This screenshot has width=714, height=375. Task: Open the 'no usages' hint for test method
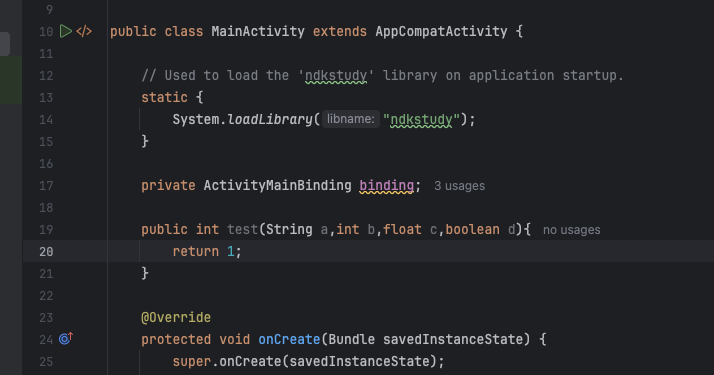point(571,230)
